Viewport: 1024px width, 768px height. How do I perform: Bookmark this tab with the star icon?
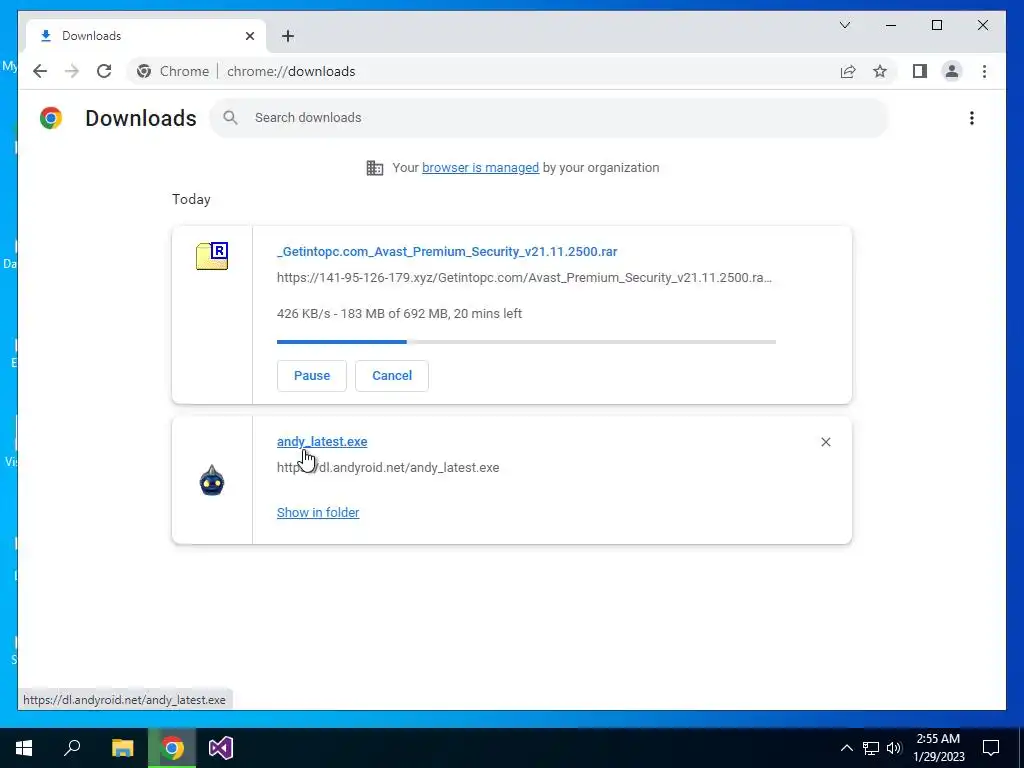click(880, 71)
